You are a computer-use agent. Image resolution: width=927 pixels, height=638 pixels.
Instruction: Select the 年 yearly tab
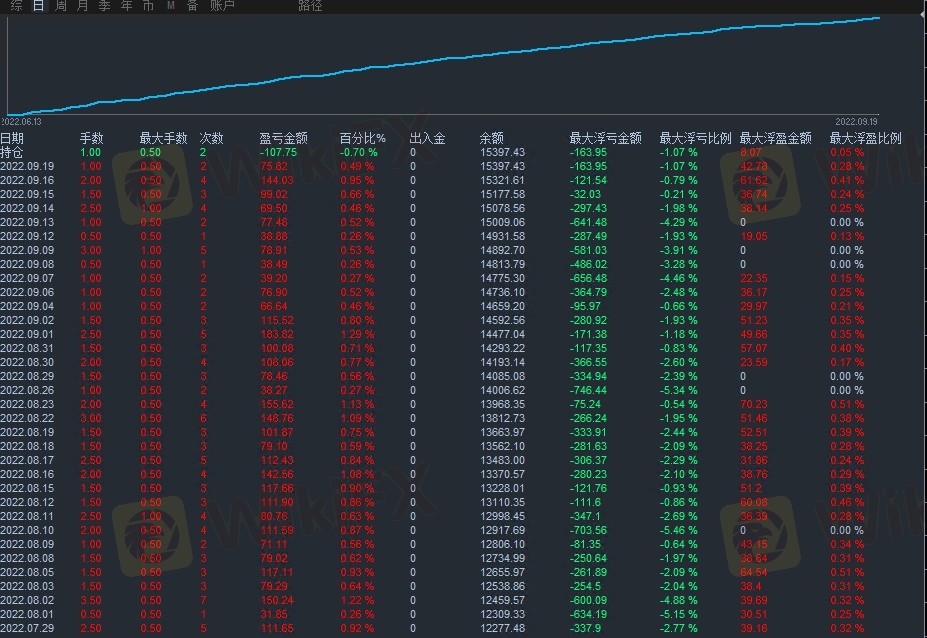(x=126, y=6)
